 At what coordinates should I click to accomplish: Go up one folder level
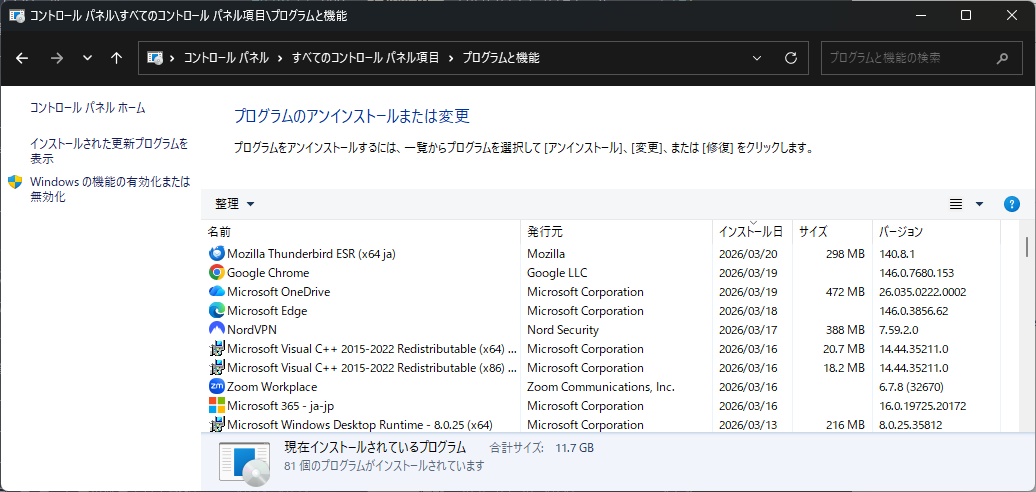[x=116, y=58]
